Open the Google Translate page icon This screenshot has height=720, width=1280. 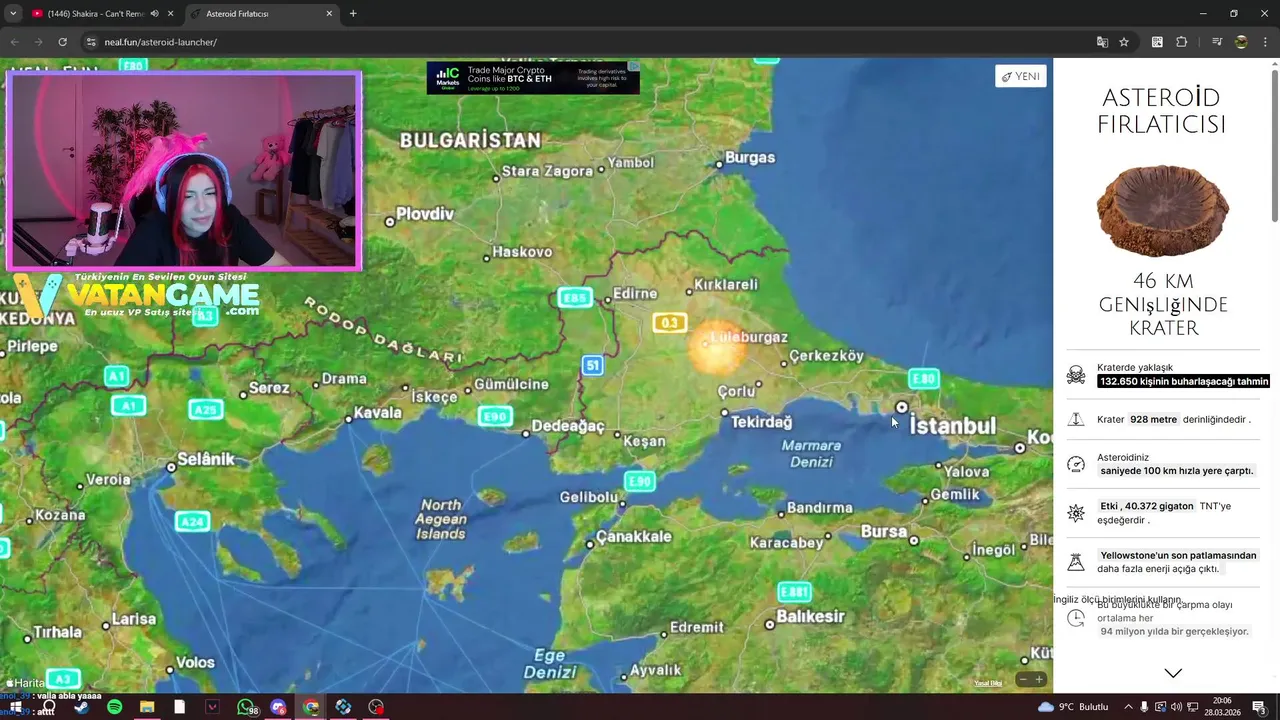1102,42
